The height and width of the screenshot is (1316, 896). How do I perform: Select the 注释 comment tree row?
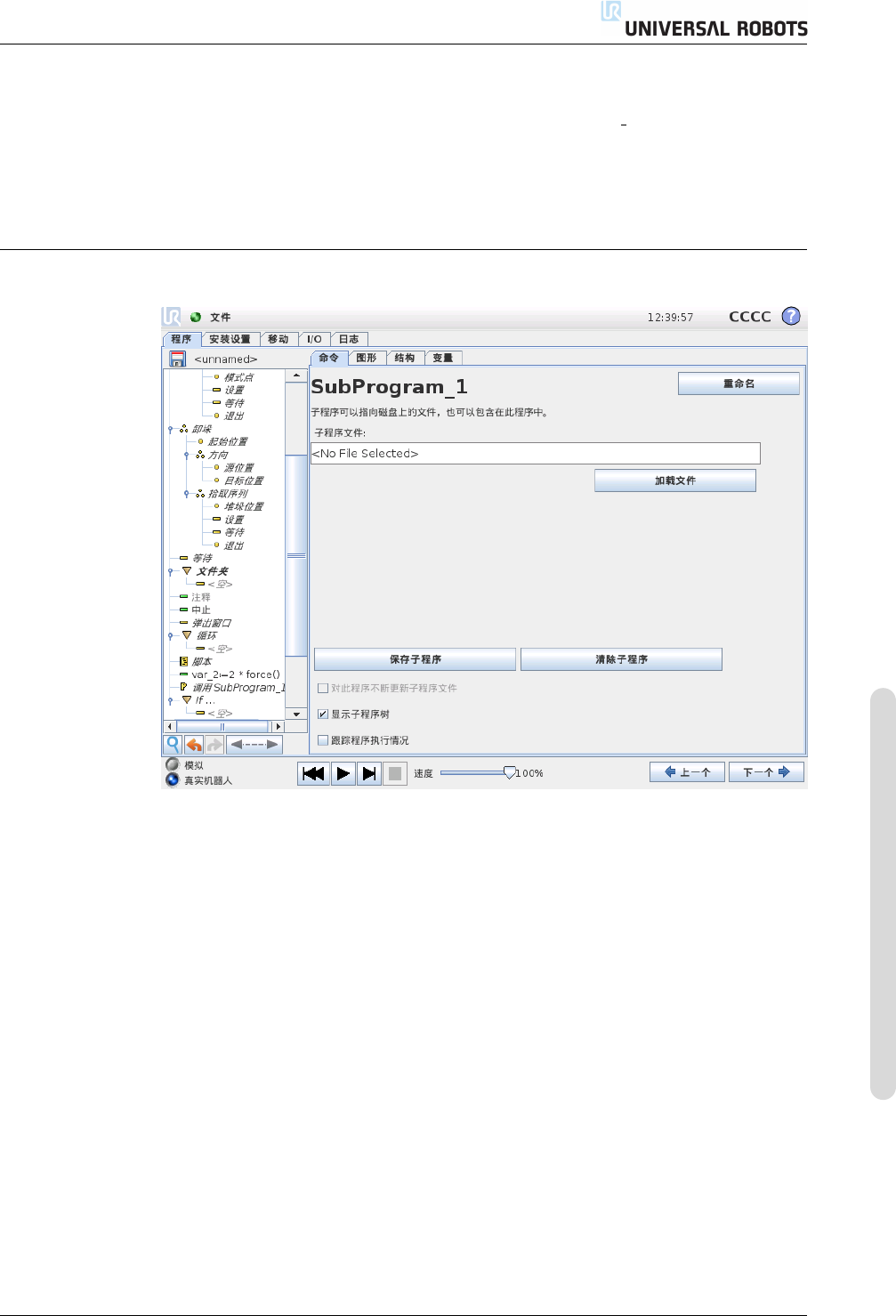[195, 597]
